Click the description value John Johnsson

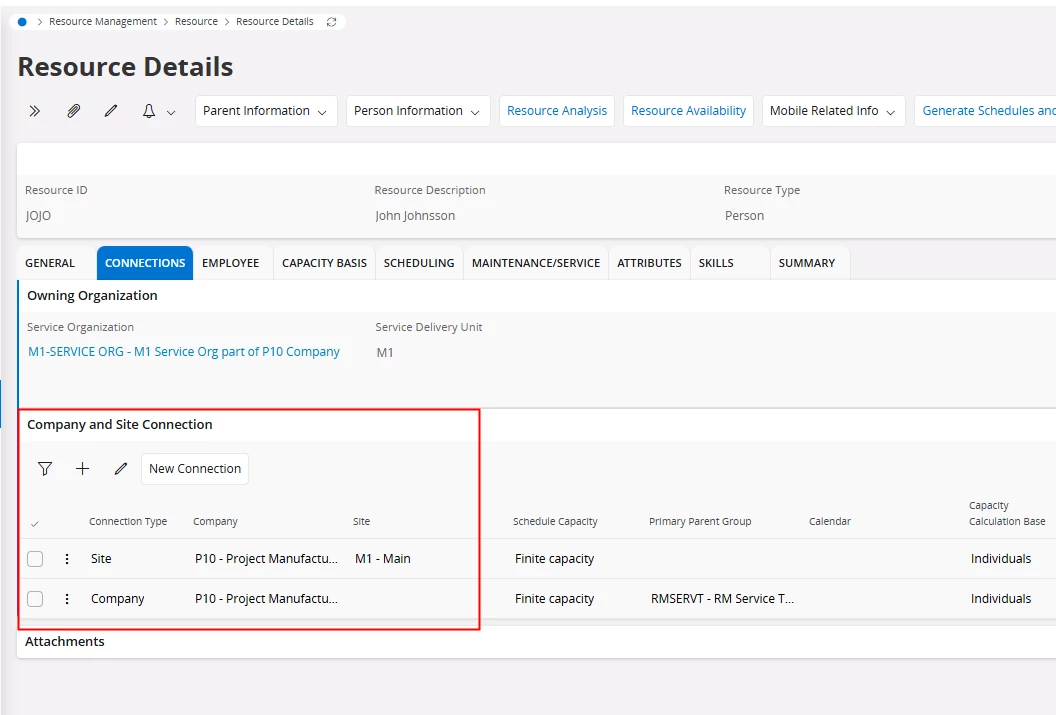pyautogui.click(x=415, y=216)
